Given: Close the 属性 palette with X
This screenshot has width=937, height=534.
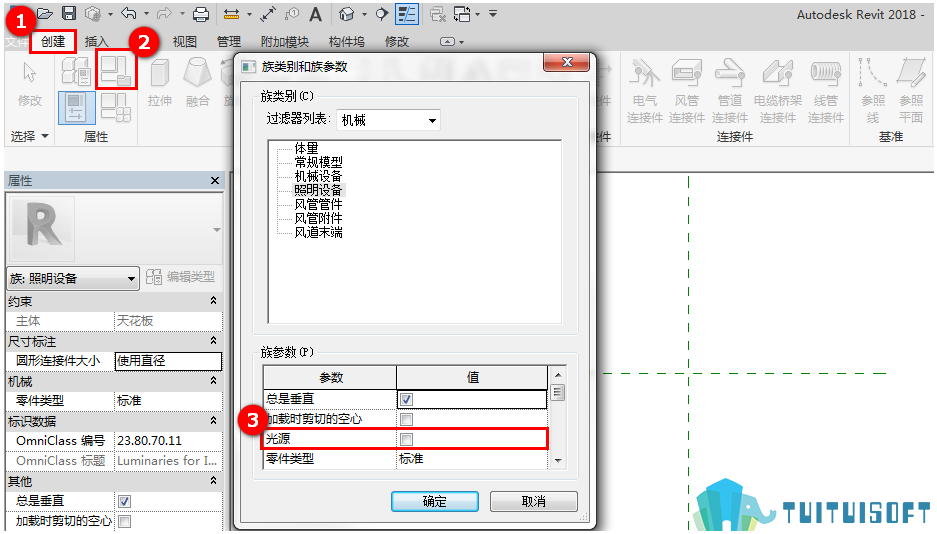Looking at the screenshot, I should point(215,180).
